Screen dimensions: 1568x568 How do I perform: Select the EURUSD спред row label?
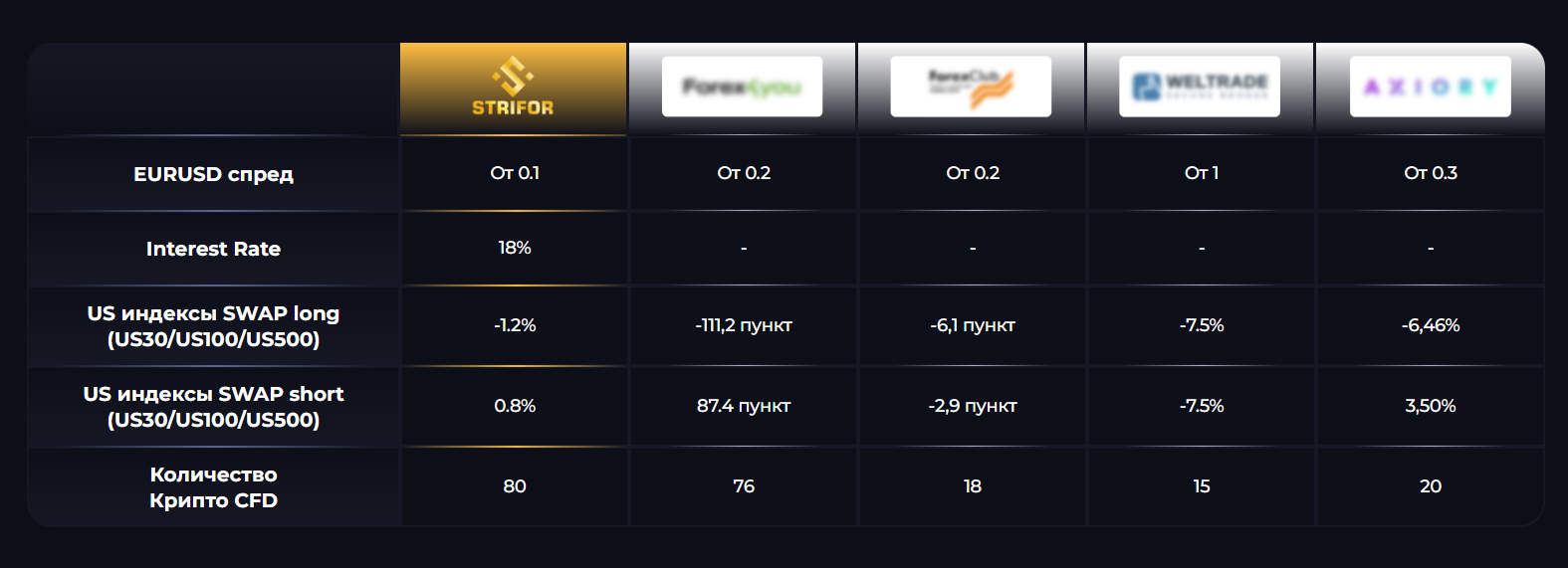[x=213, y=174]
